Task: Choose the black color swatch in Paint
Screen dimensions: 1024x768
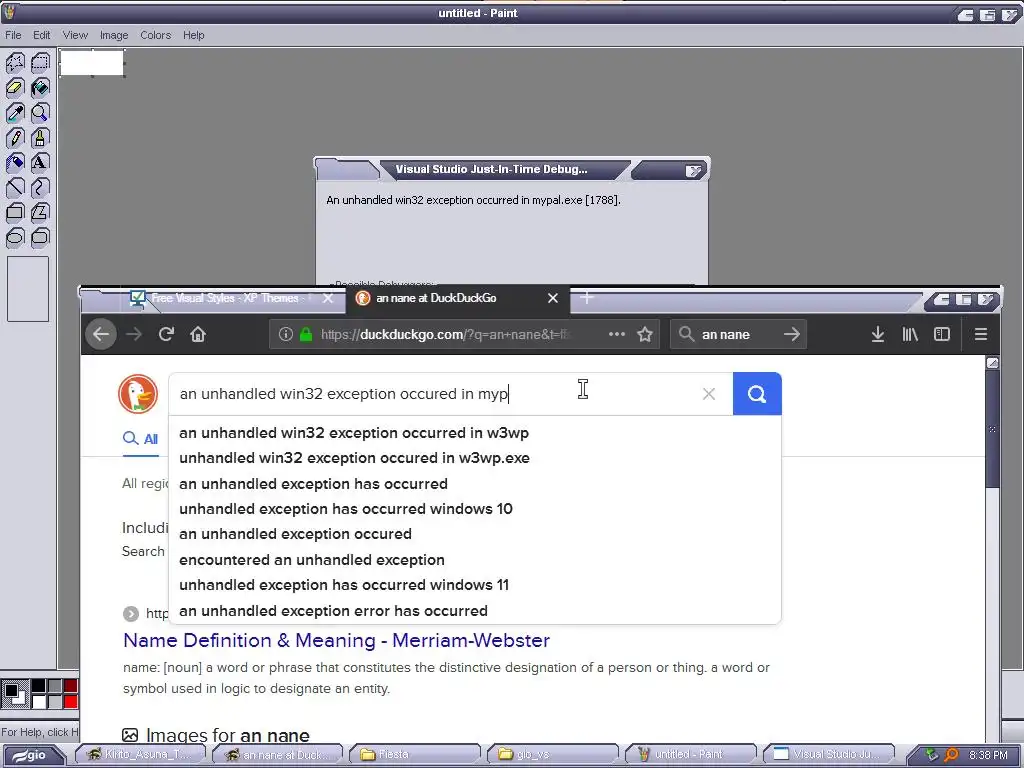Action: pos(39,685)
